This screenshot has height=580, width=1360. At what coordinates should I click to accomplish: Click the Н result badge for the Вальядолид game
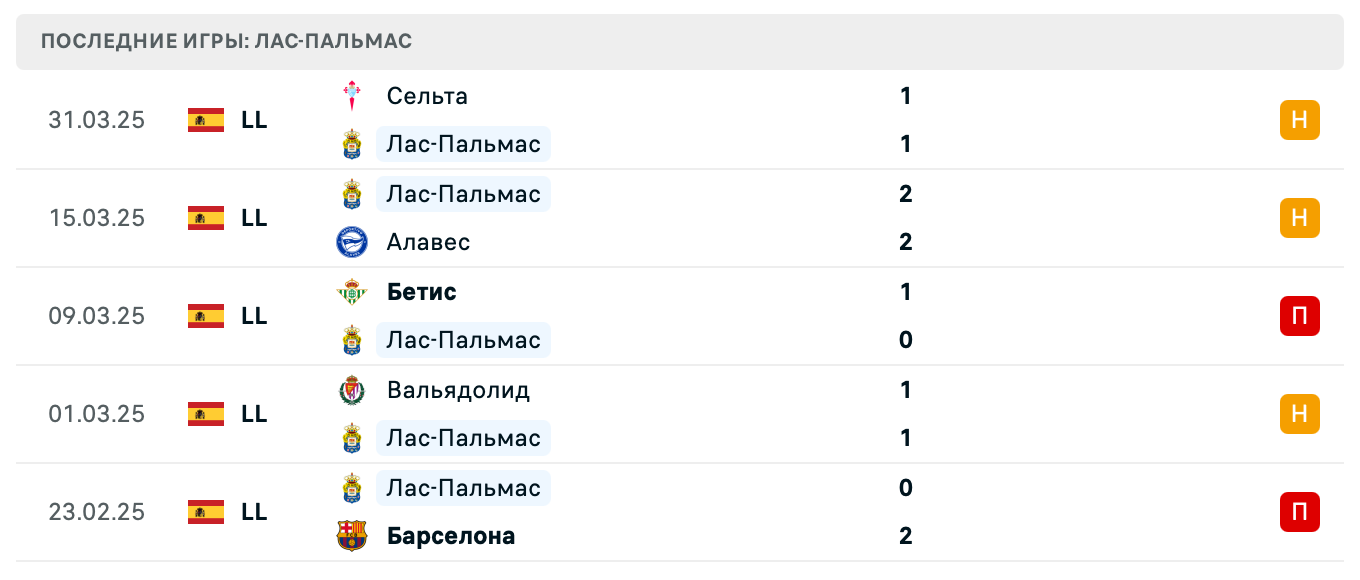1299,414
